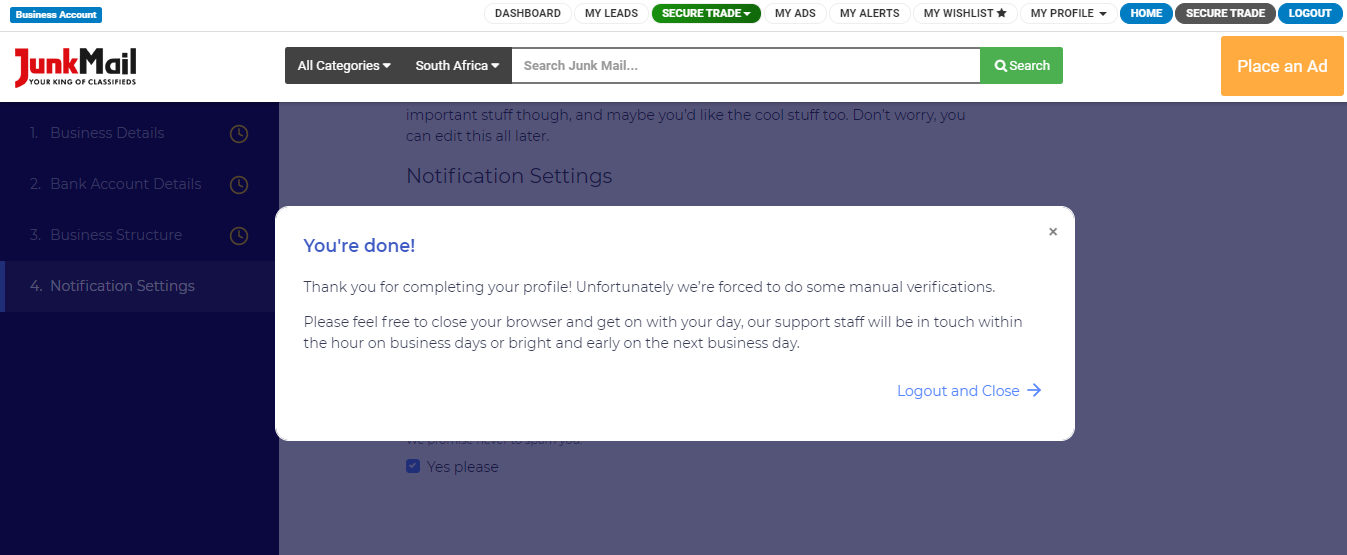Open the green Secure Trade dropdown
Screen dimensions: 1347x555
coord(706,14)
